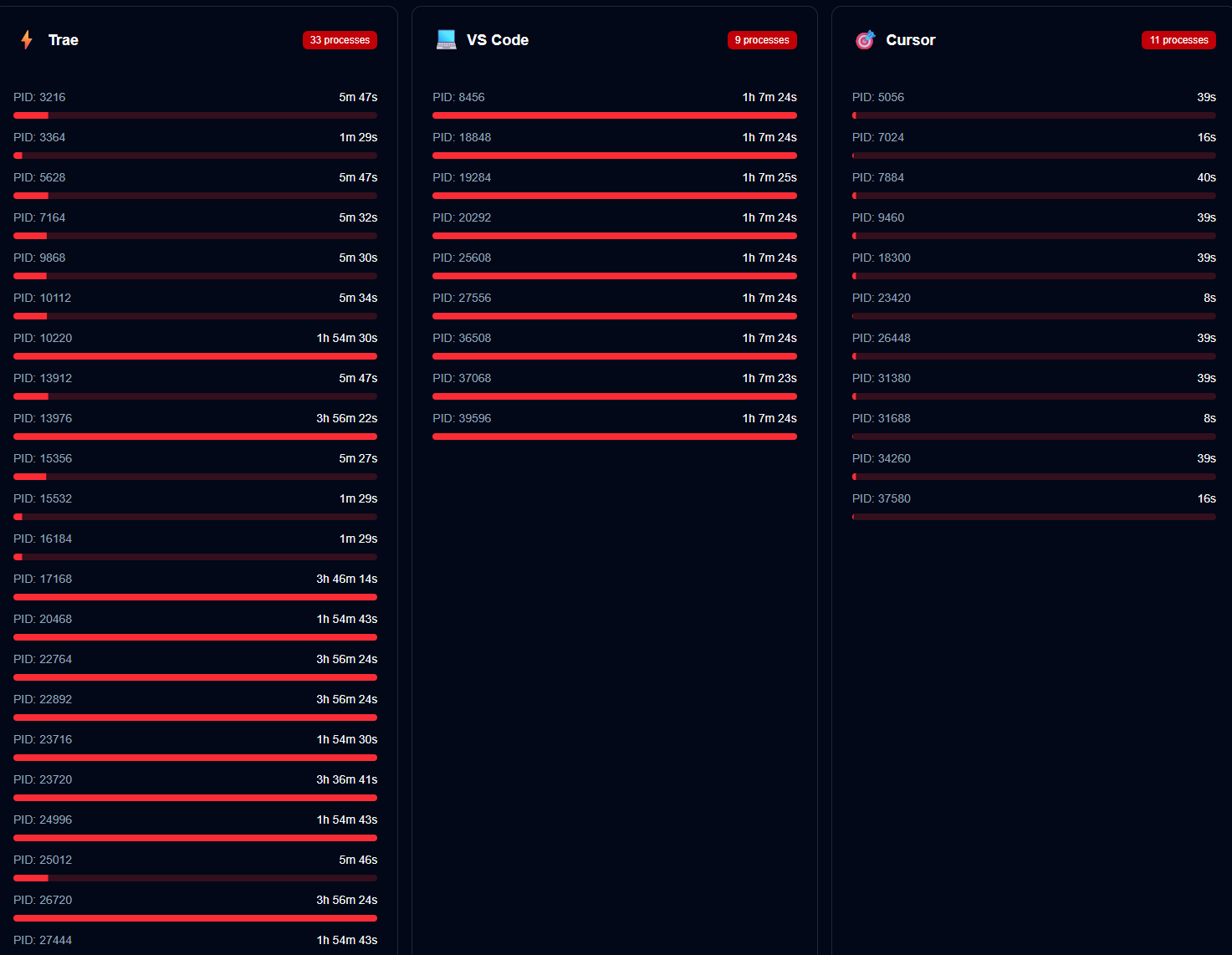Select text PID: 23720
The height and width of the screenshot is (955, 1232).
43,779
